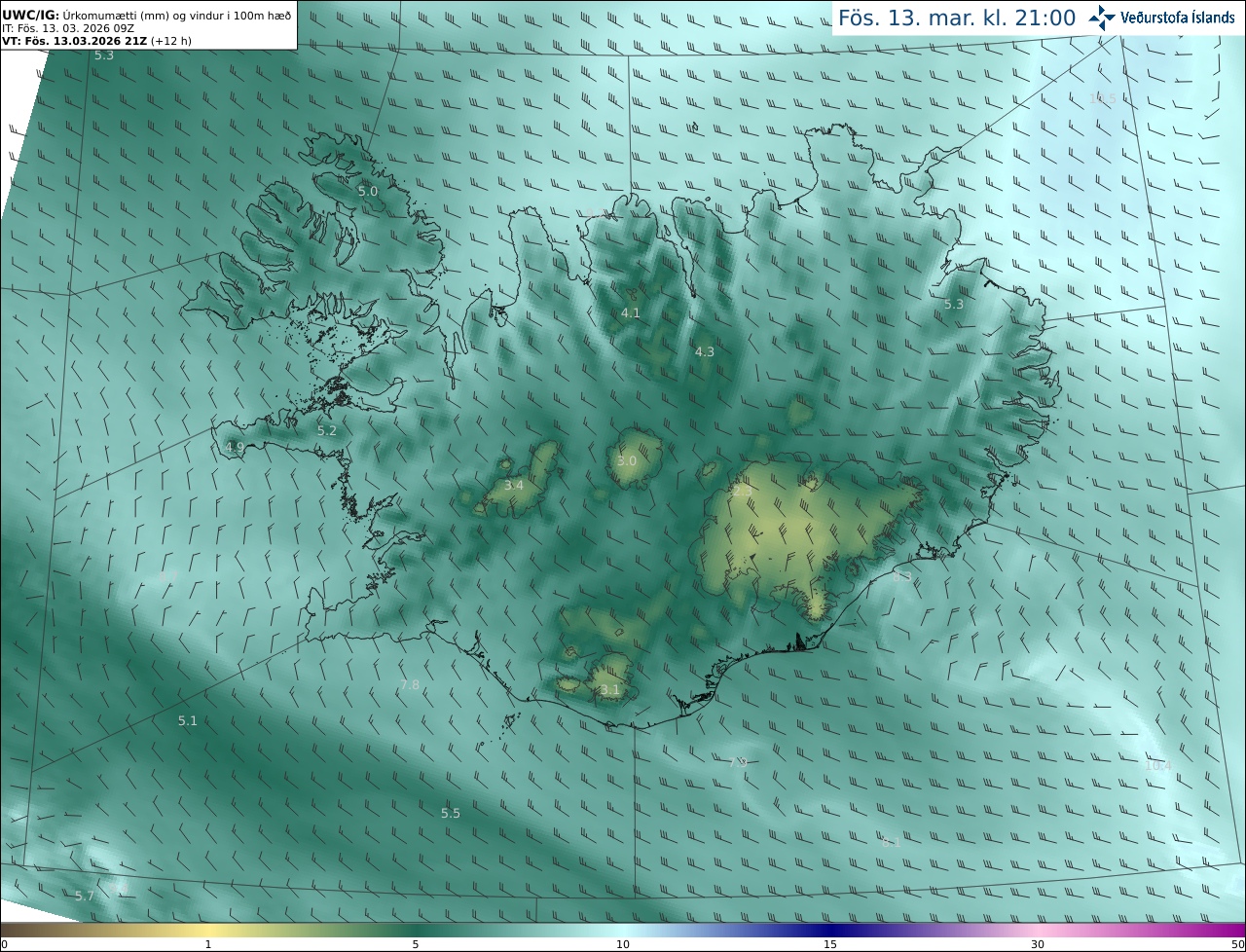Click the 5.3 value just below the title box
Image resolution: width=1246 pixels, height=952 pixels.
click(104, 55)
